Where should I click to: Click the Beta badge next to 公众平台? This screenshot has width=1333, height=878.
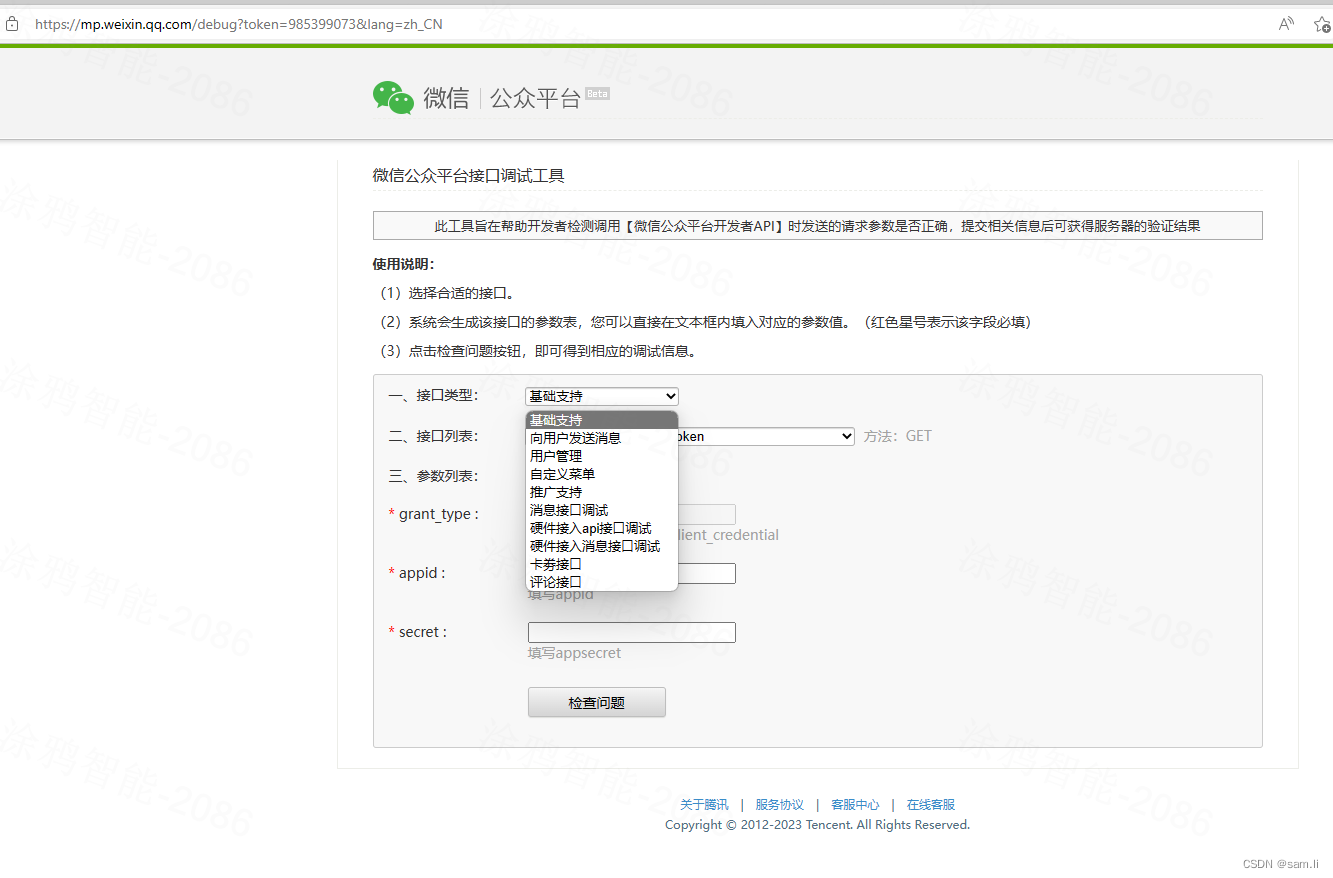[597, 94]
